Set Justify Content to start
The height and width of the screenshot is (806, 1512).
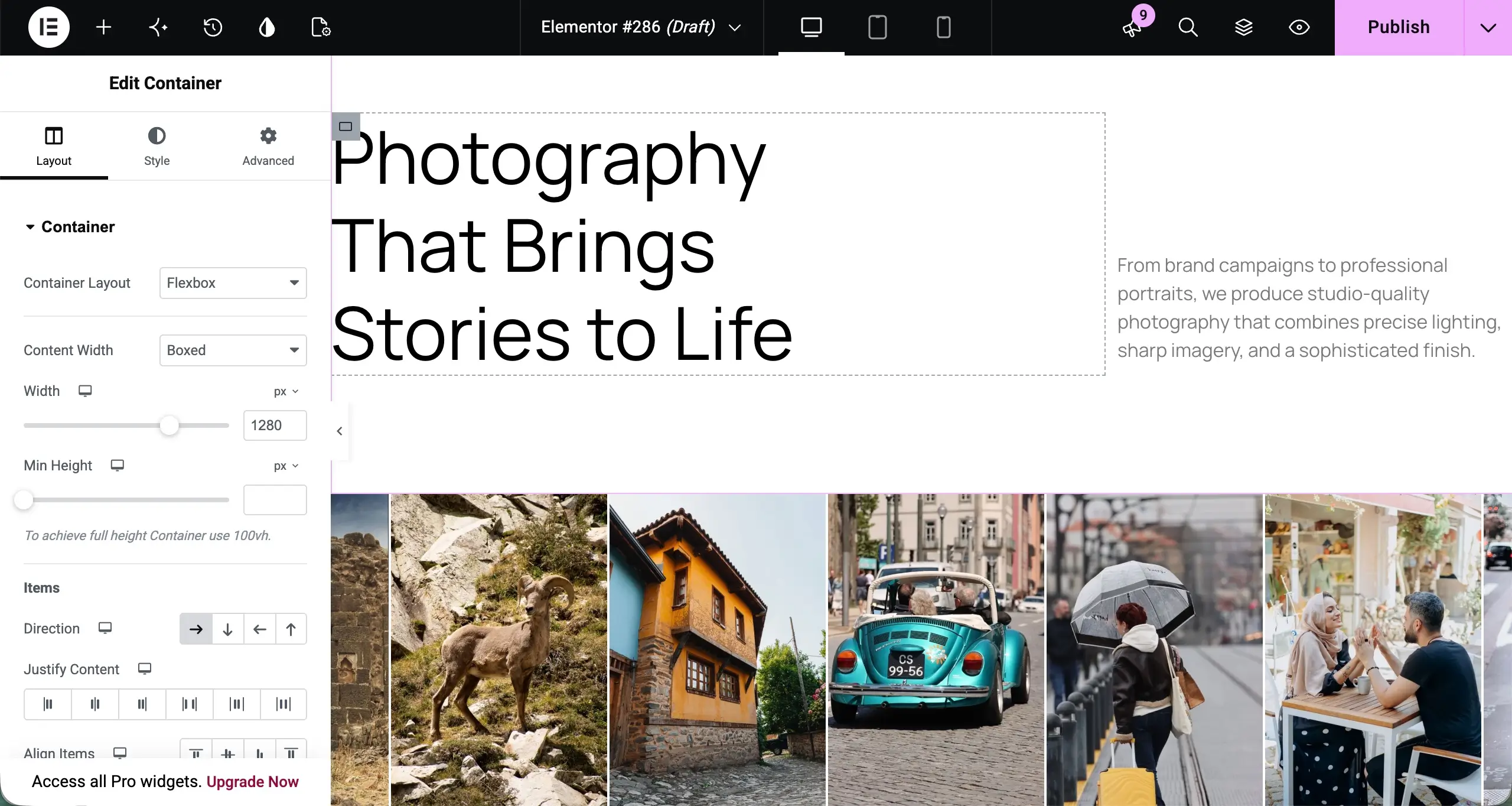(48, 704)
